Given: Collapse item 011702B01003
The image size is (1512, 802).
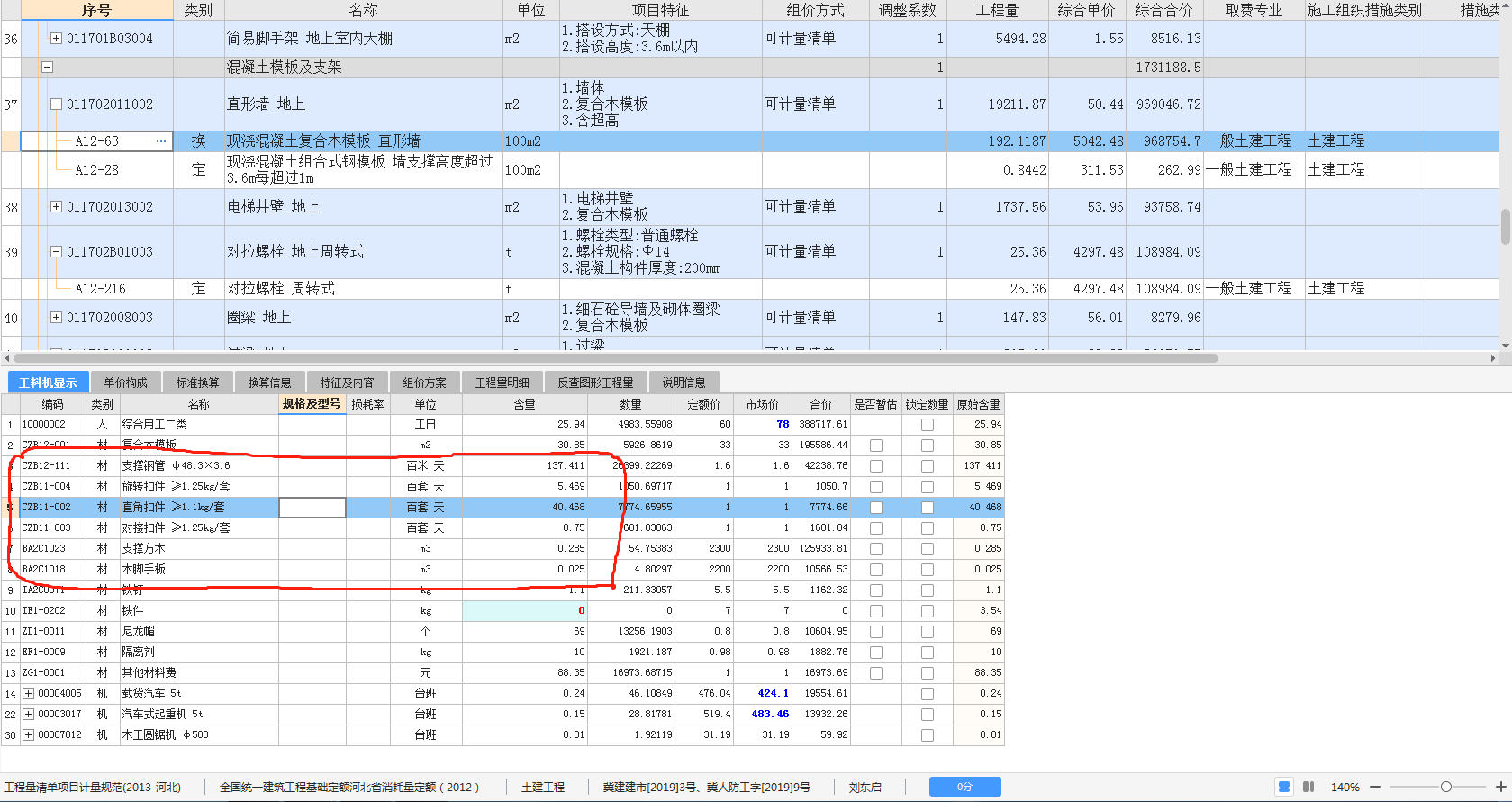Looking at the screenshot, I should point(56,252).
